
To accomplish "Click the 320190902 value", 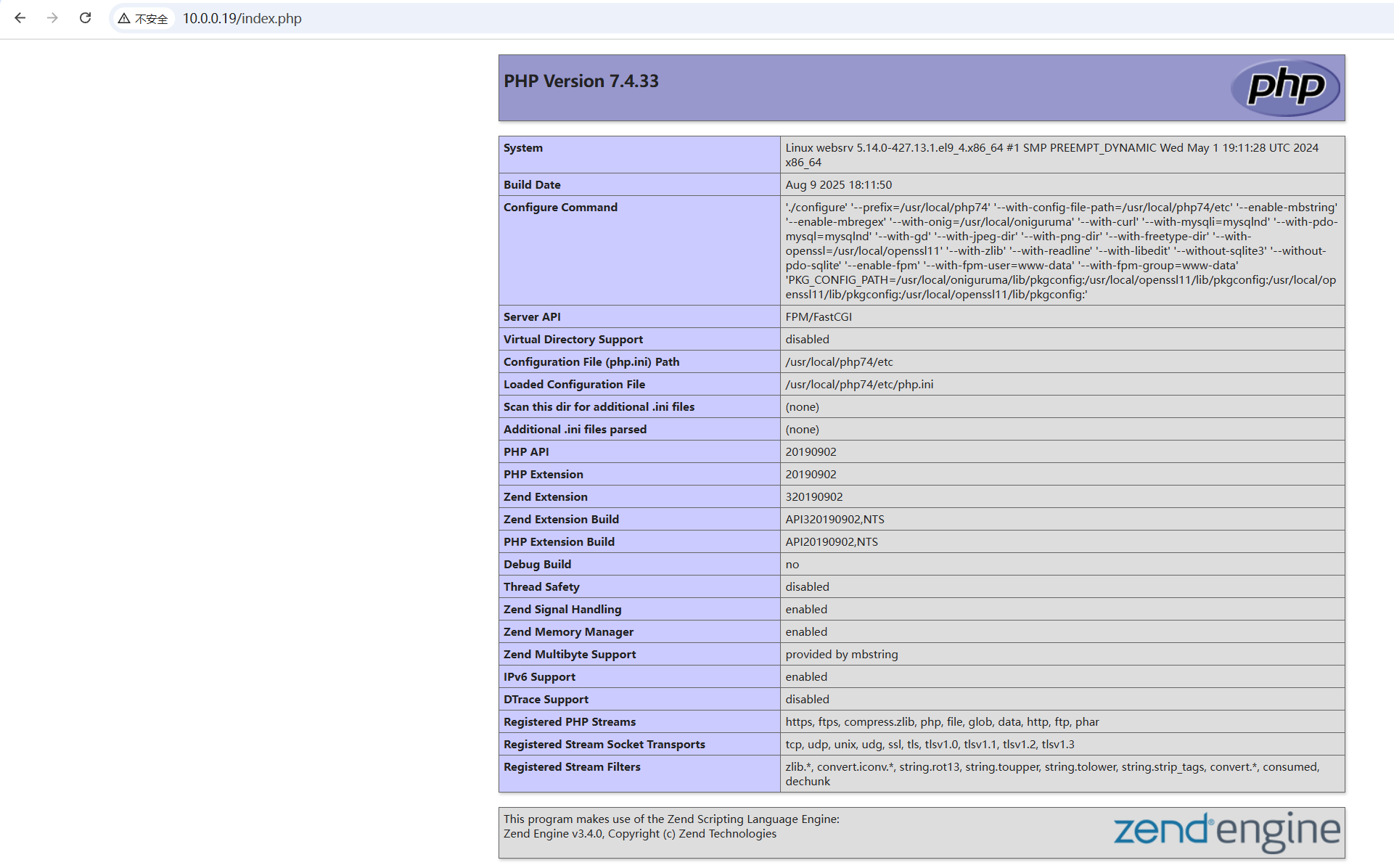I will point(813,497).
